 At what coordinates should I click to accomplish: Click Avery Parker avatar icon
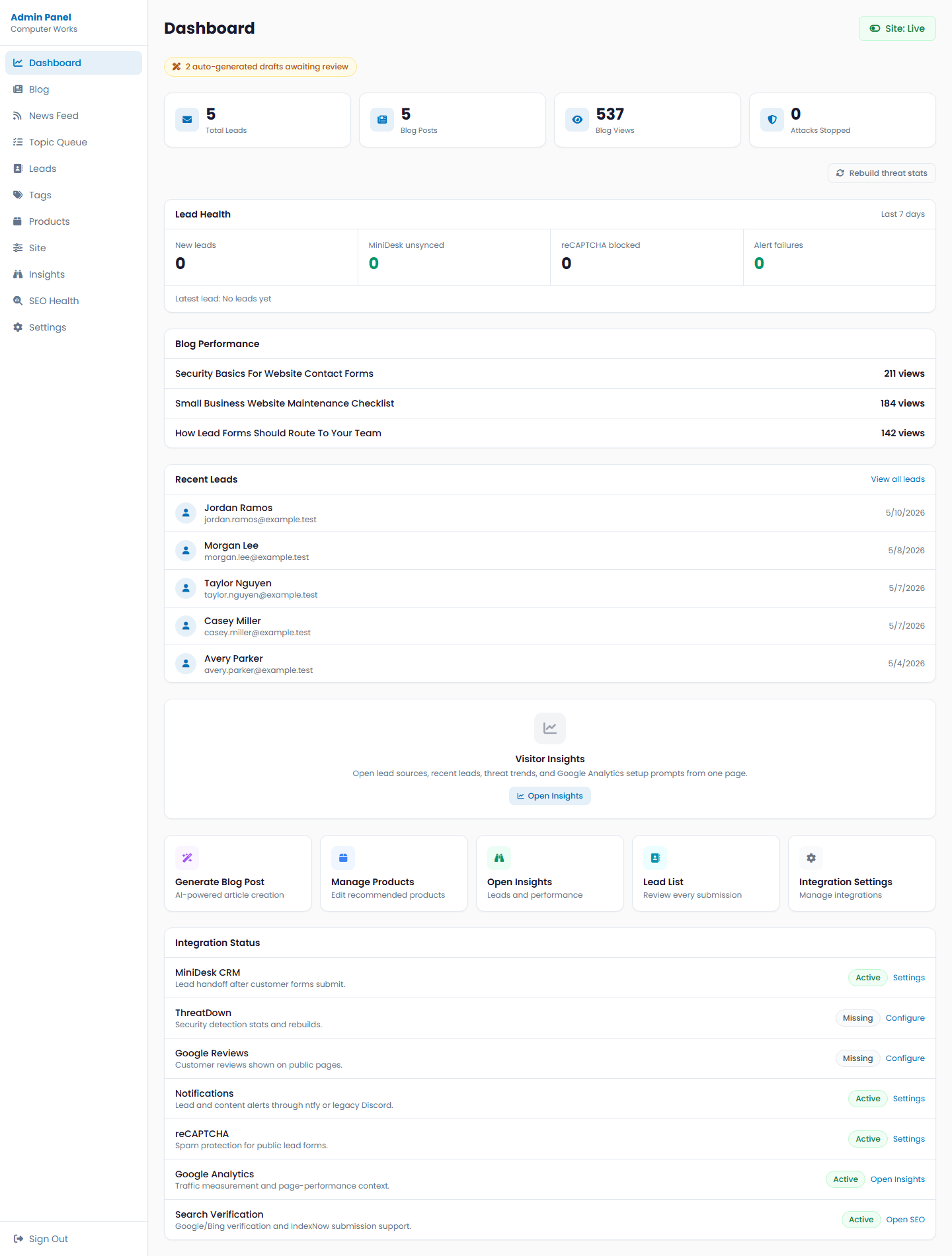point(186,664)
